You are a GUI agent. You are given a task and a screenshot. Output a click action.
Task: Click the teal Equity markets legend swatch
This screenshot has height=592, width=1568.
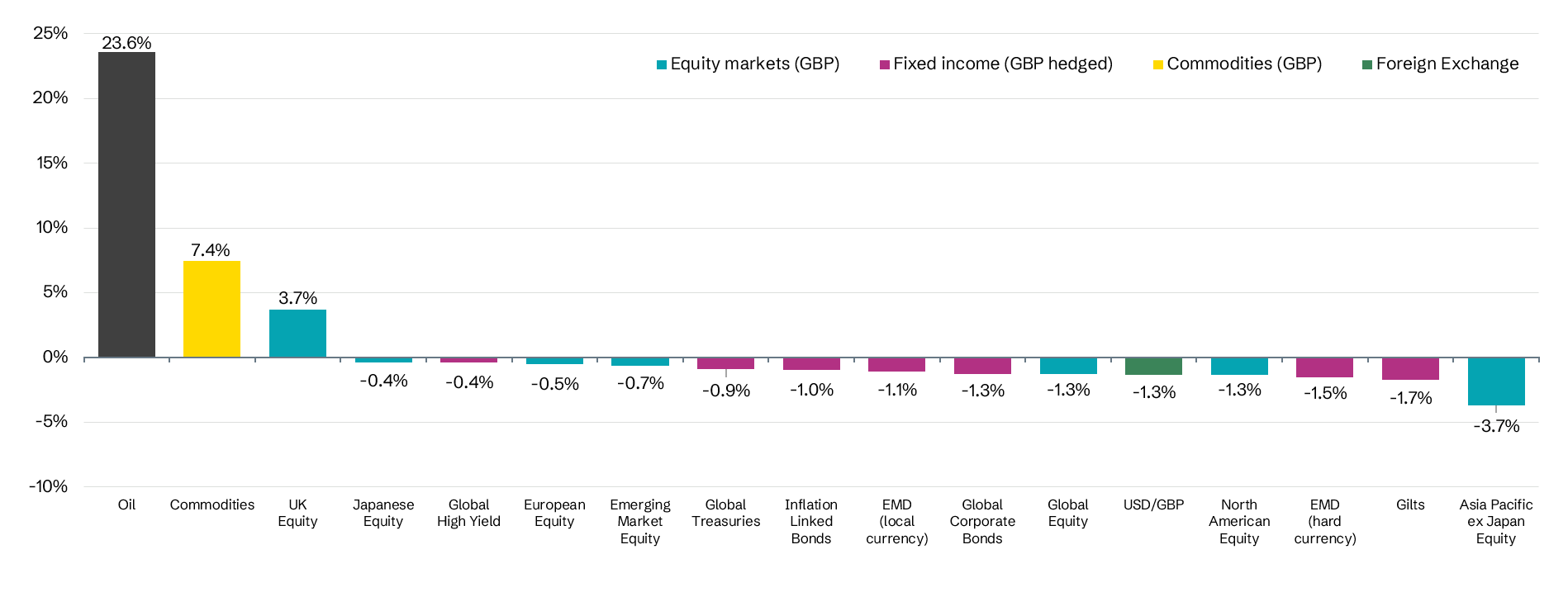pyautogui.click(x=662, y=64)
